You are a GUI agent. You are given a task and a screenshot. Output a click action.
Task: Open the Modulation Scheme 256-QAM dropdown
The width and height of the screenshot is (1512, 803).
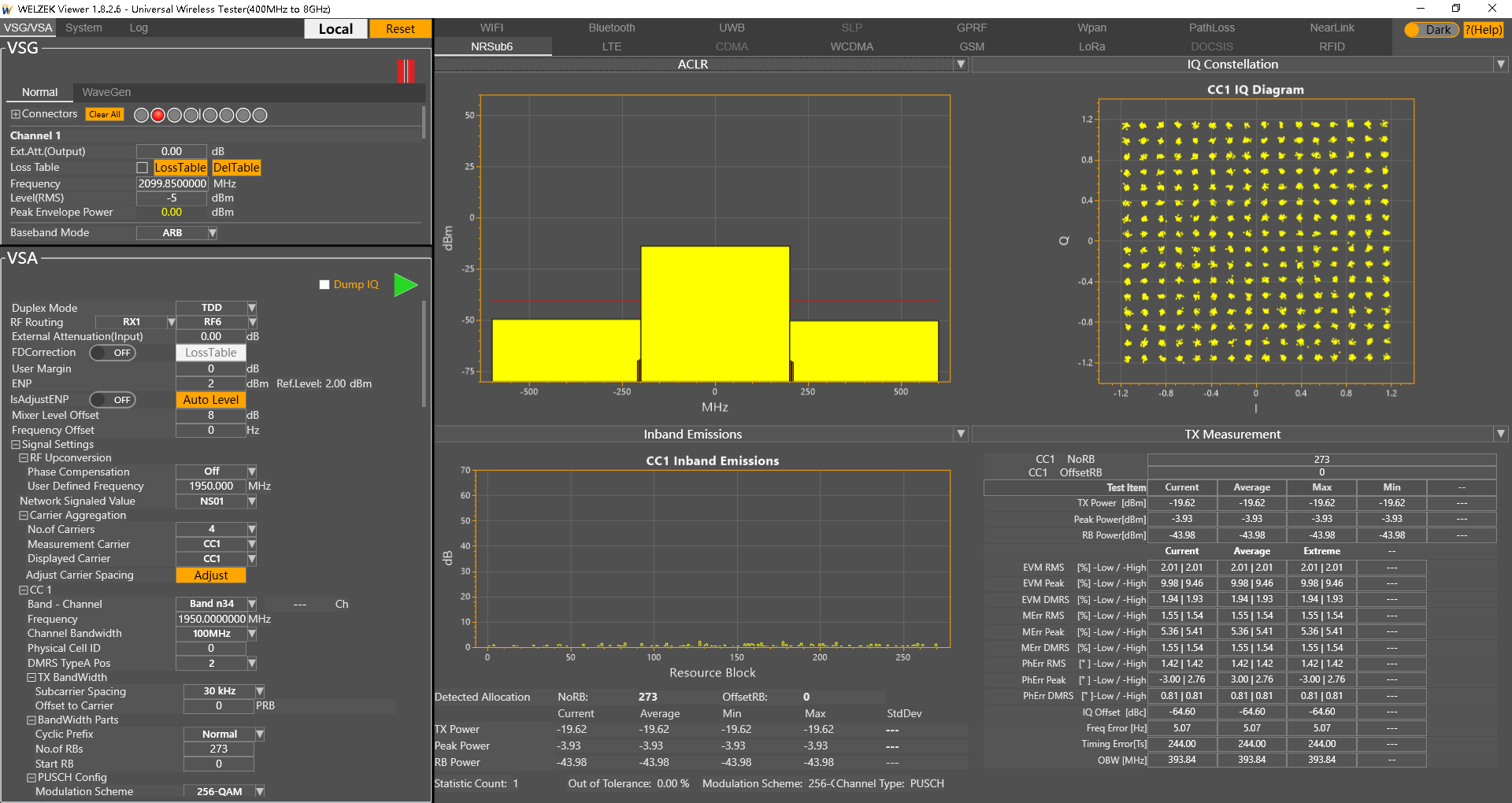[260, 791]
